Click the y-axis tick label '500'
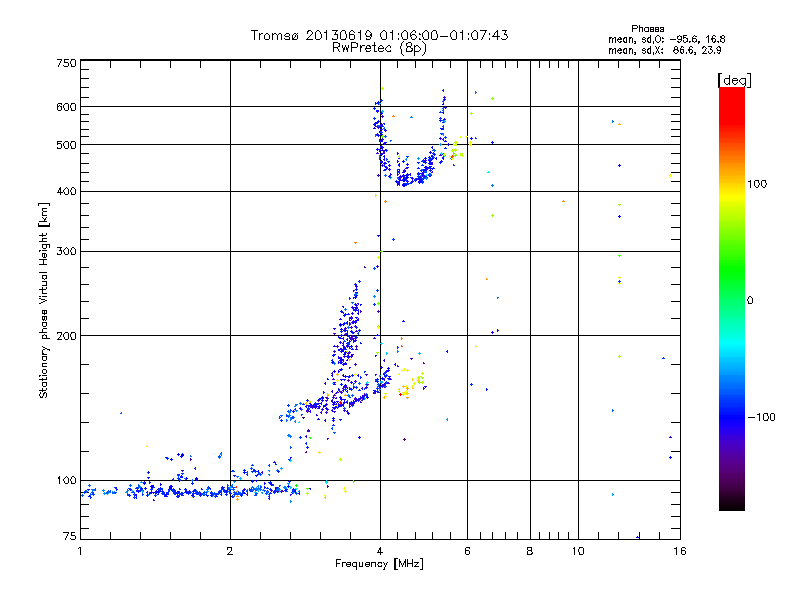Screen dimensions: 800x600 [66, 145]
